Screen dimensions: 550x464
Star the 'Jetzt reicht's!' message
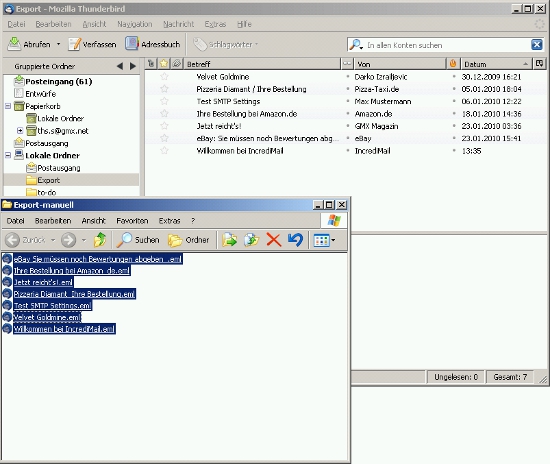[164, 126]
